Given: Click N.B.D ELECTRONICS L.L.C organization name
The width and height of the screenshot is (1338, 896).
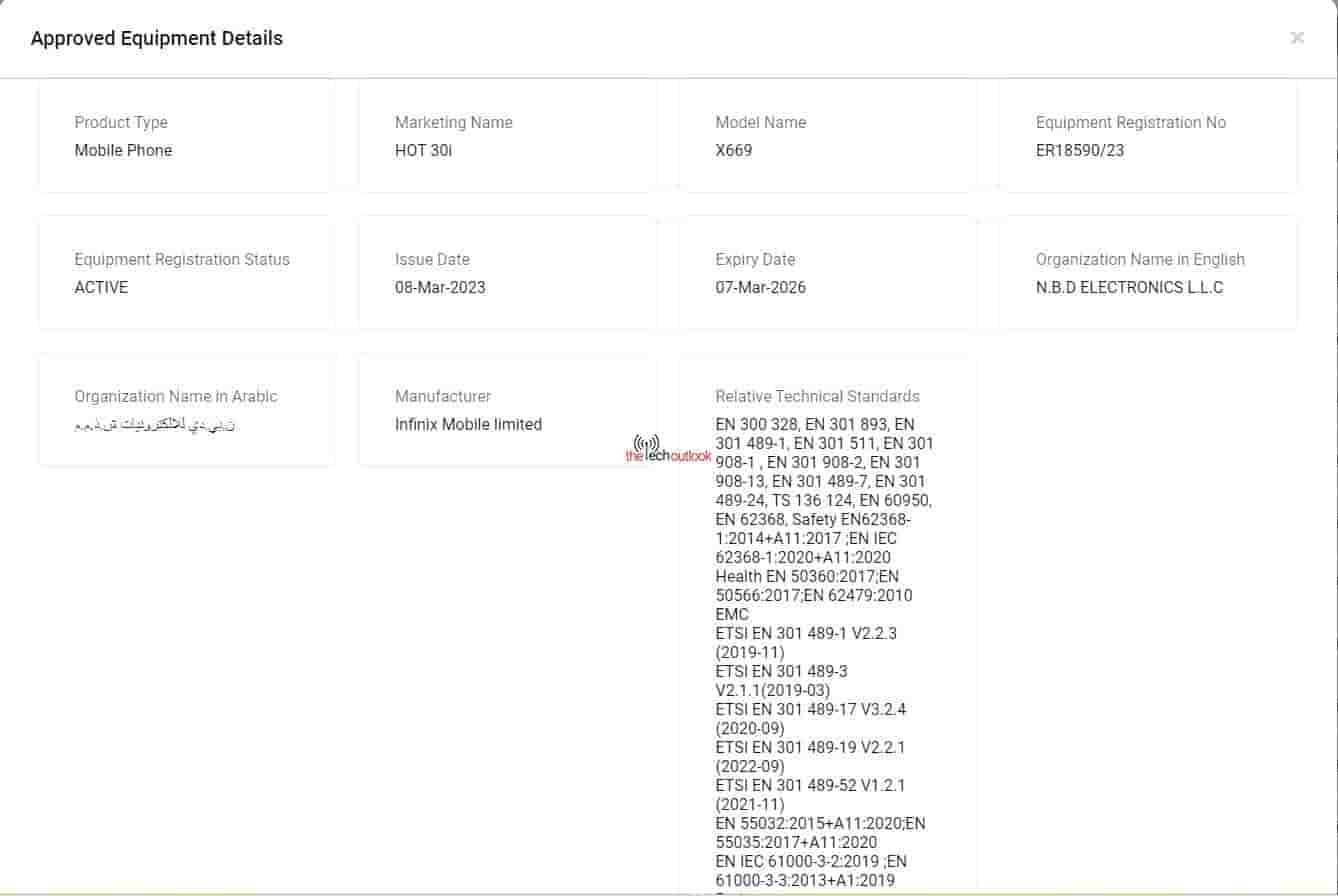Looking at the screenshot, I should [x=1129, y=287].
